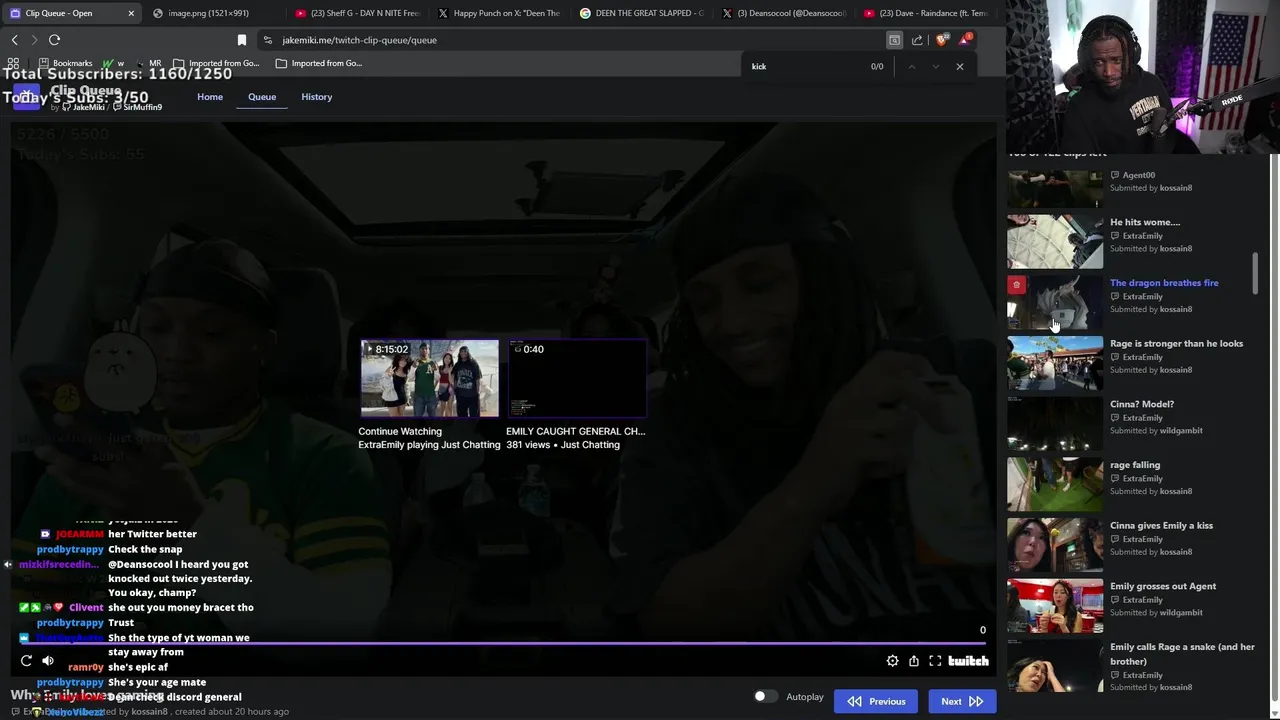The height and width of the screenshot is (720, 1280).
Task: Go forward with browser forward arrow
Action: 34,40
